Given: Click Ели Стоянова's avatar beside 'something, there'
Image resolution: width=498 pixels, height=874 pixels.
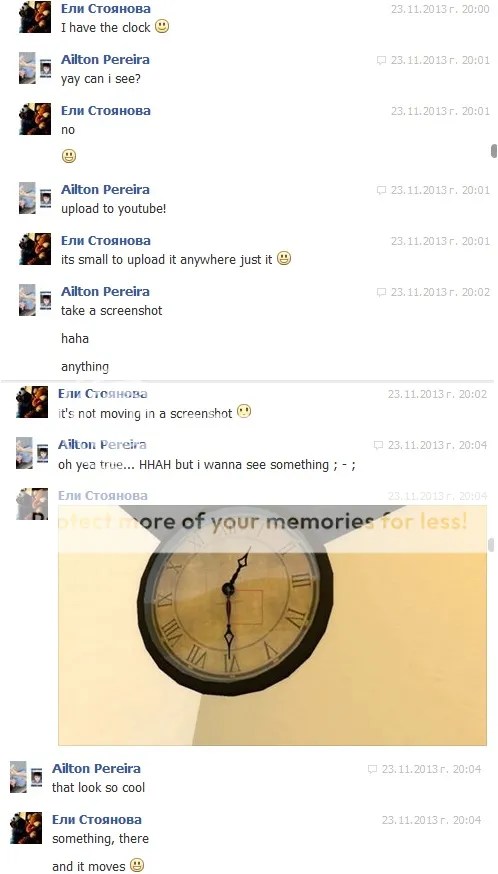Looking at the screenshot, I should point(26,828).
